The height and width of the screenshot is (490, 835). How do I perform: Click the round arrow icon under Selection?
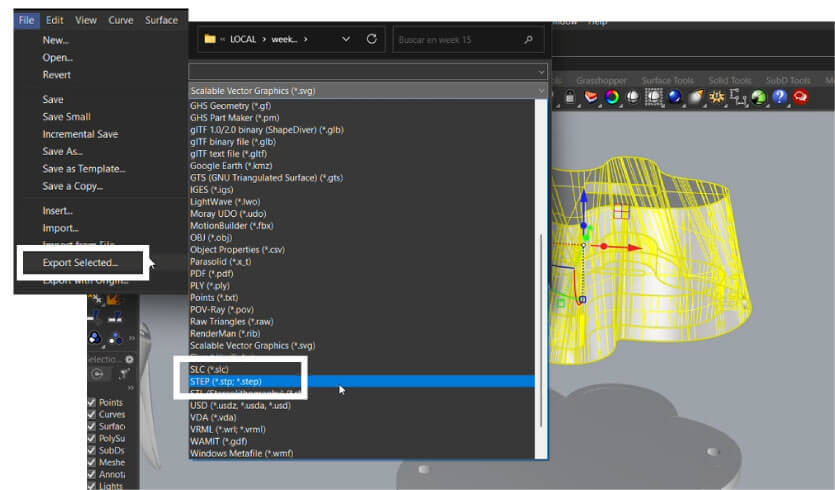97,374
